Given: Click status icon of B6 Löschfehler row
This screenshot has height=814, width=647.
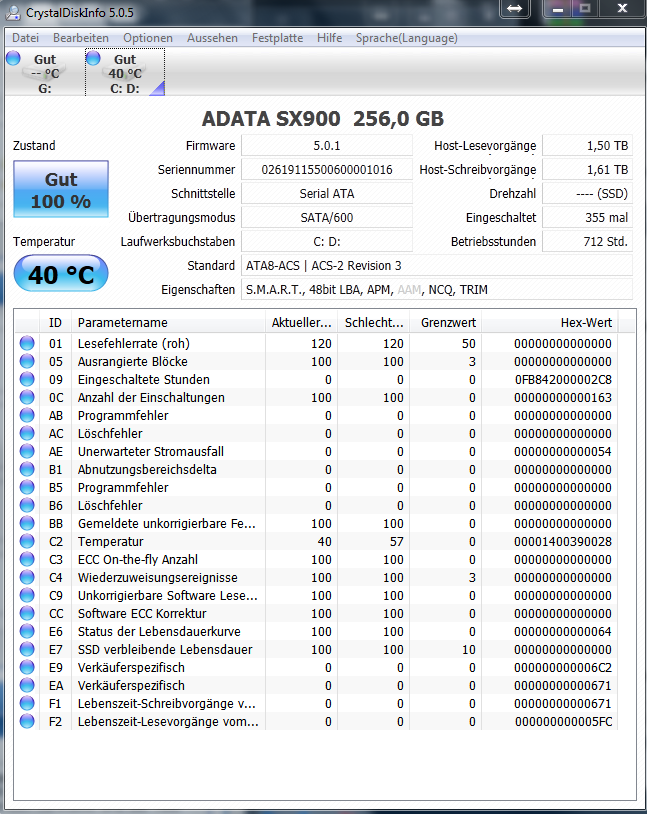Looking at the screenshot, I should tap(27, 505).
